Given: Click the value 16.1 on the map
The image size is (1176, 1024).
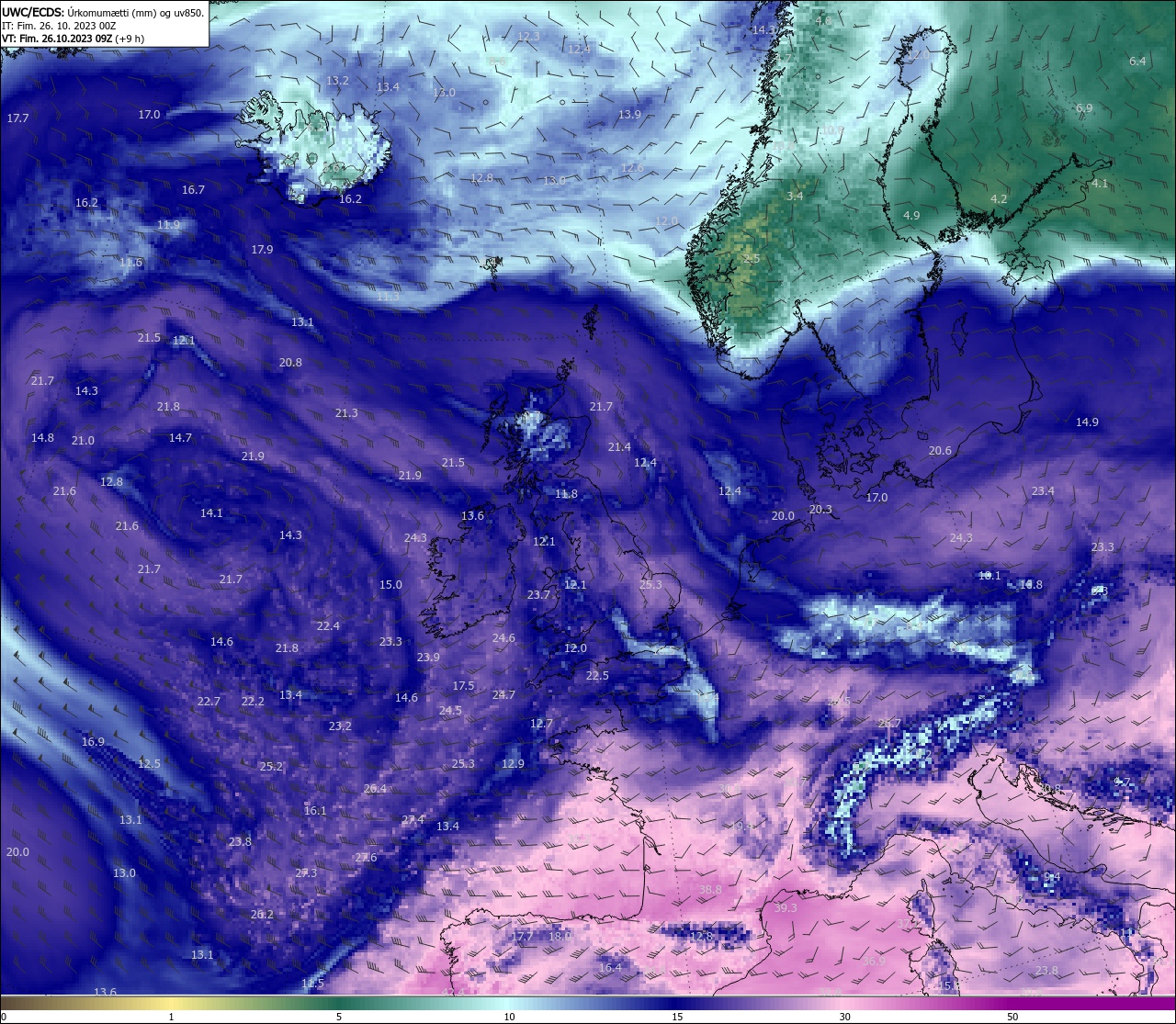Looking at the screenshot, I should (315, 811).
